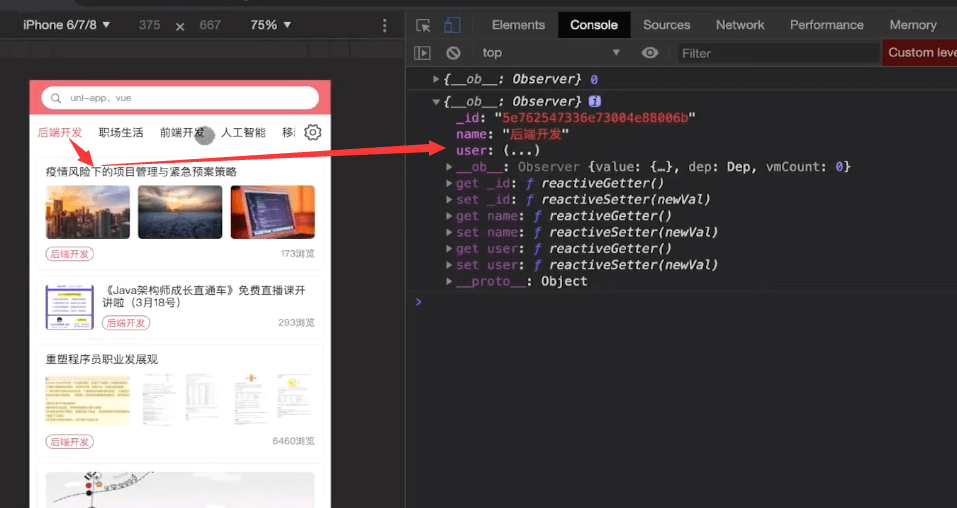Open article 重塑程序员职业发展观
This screenshot has height=508, width=957.
[x=102, y=359]
